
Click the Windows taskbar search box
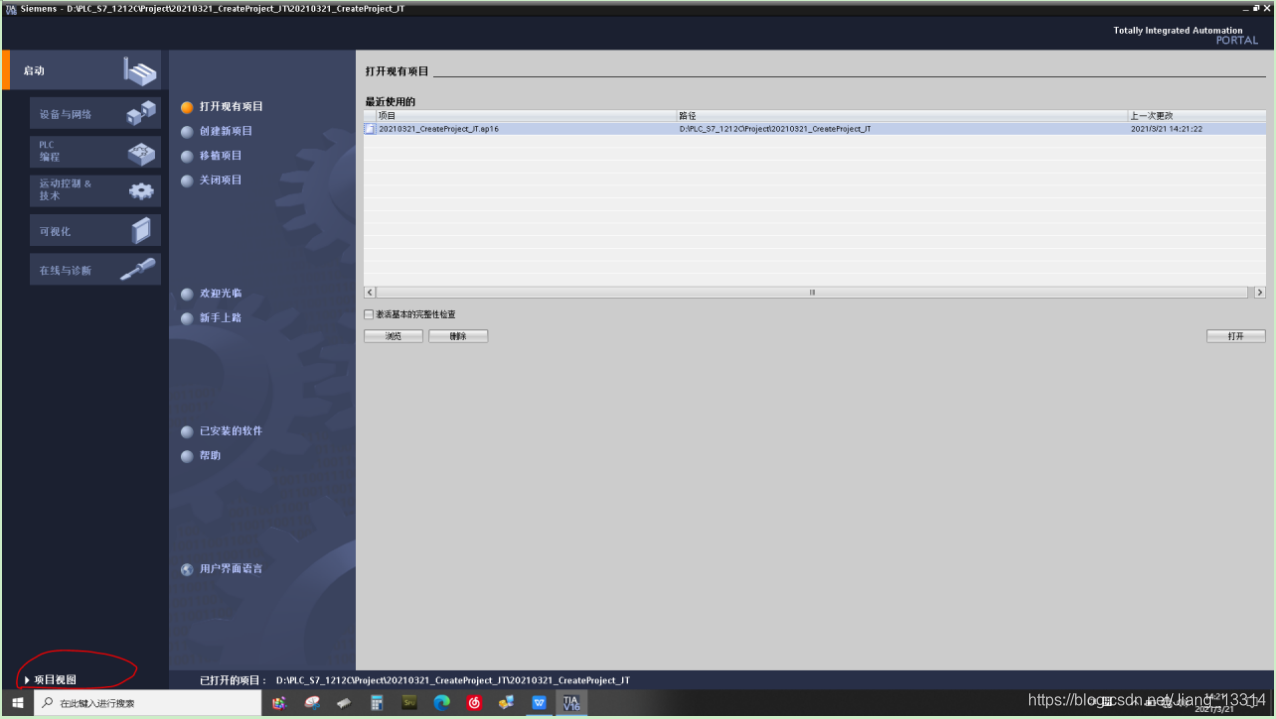(148, 703)
